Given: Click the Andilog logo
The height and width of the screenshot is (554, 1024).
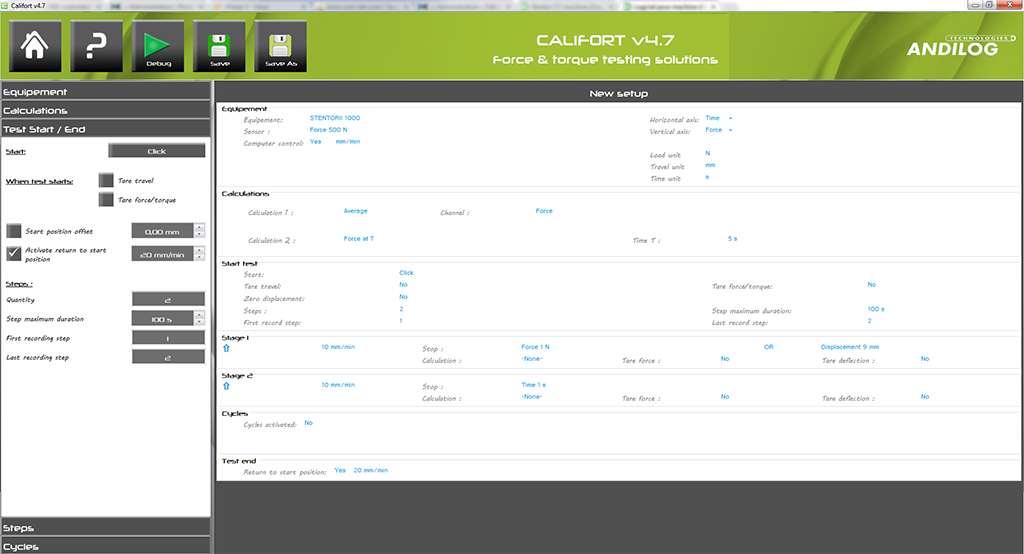Looking at the screenshot, I should 960,46.
